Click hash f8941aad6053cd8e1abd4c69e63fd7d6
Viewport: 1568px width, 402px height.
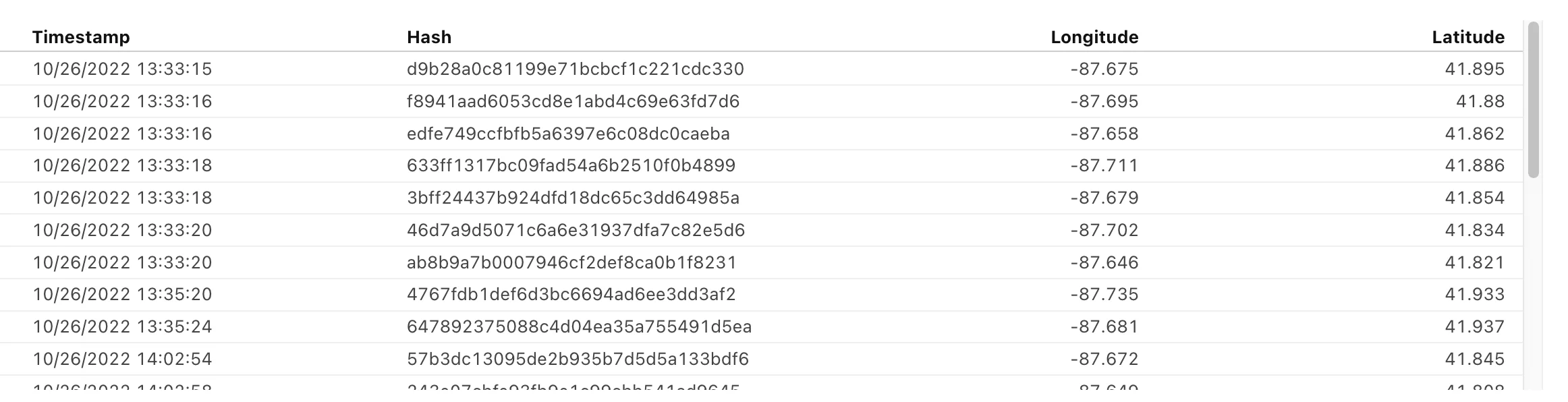573,102
